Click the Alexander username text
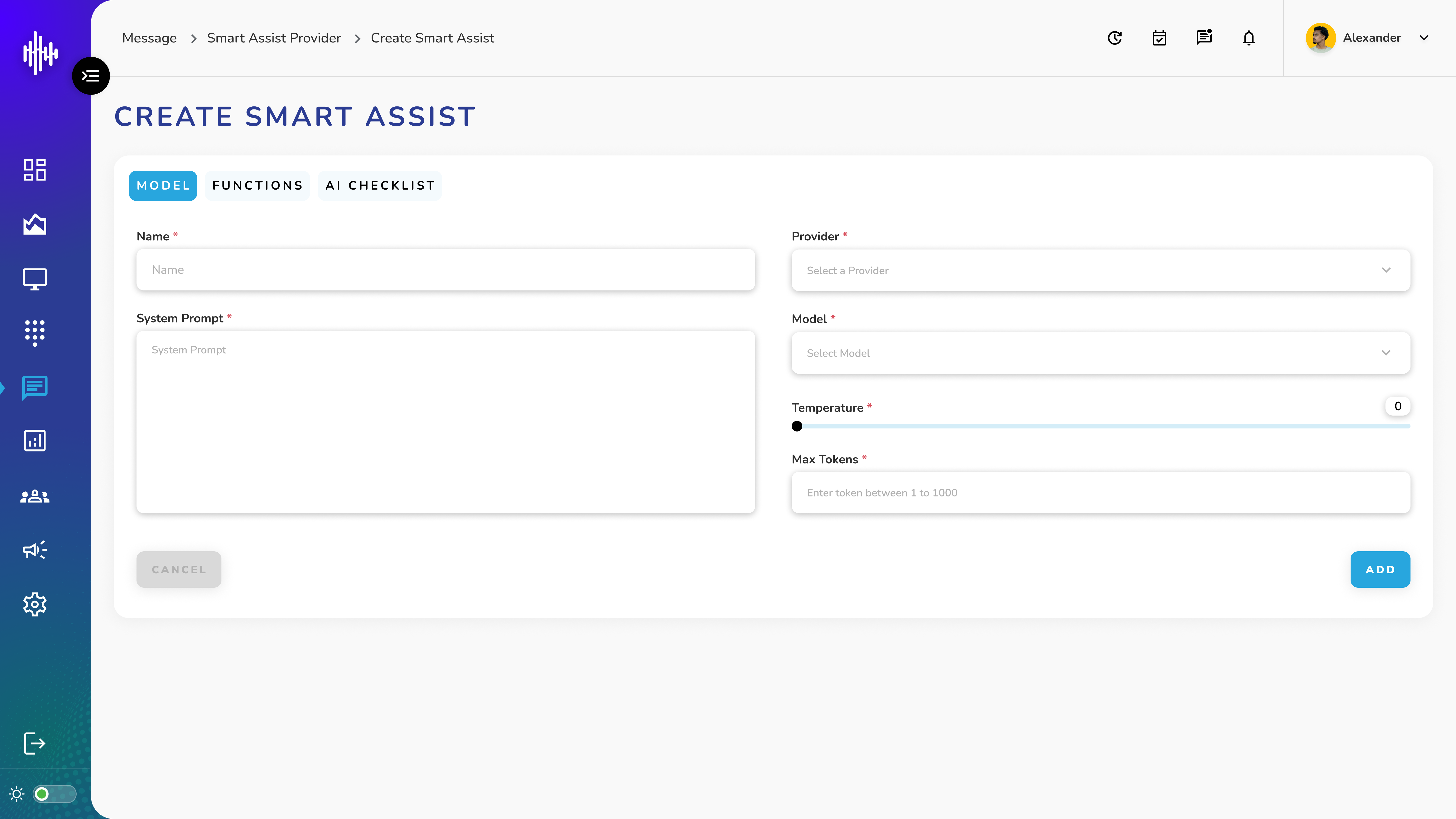 [1372, 38]
